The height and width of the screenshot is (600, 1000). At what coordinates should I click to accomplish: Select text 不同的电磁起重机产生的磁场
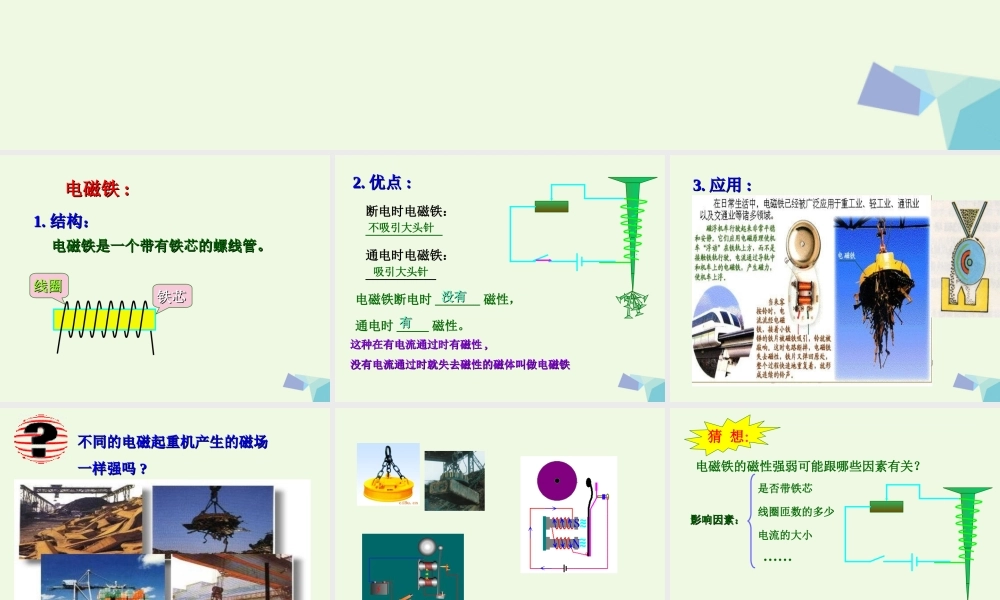pyautogui.click(x=173, y=442)
